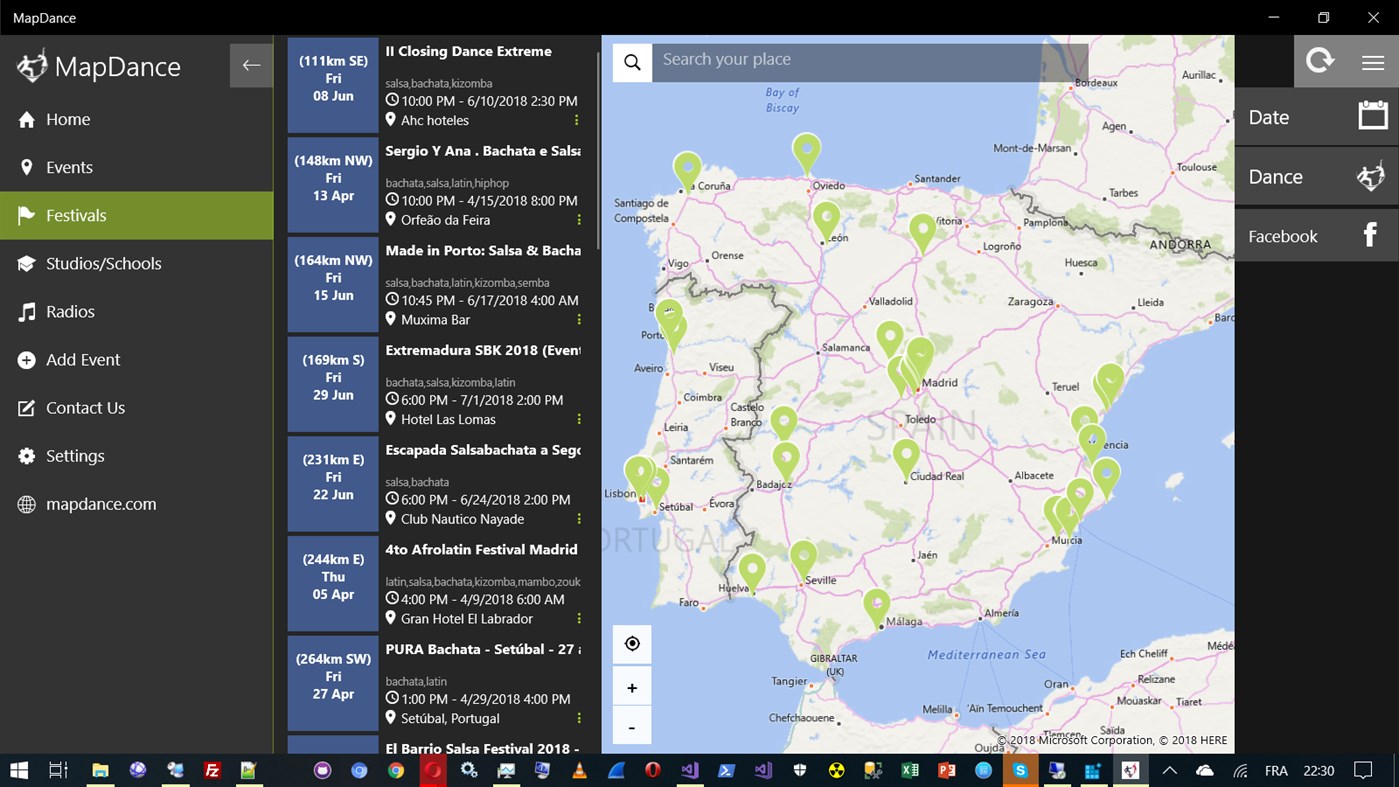Open the Events section
This screenshot has width=1399, height=787.
click(136, 167)
